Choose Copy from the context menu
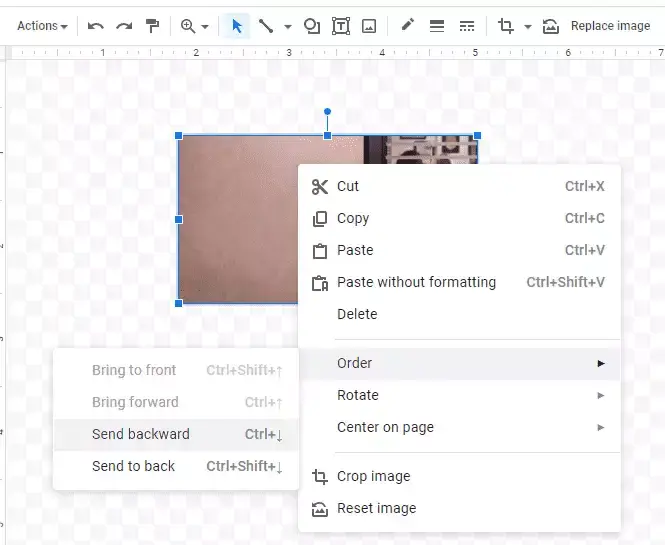This screenshot has width=665, height=545. pyautogui.click(x=459, y=218)
